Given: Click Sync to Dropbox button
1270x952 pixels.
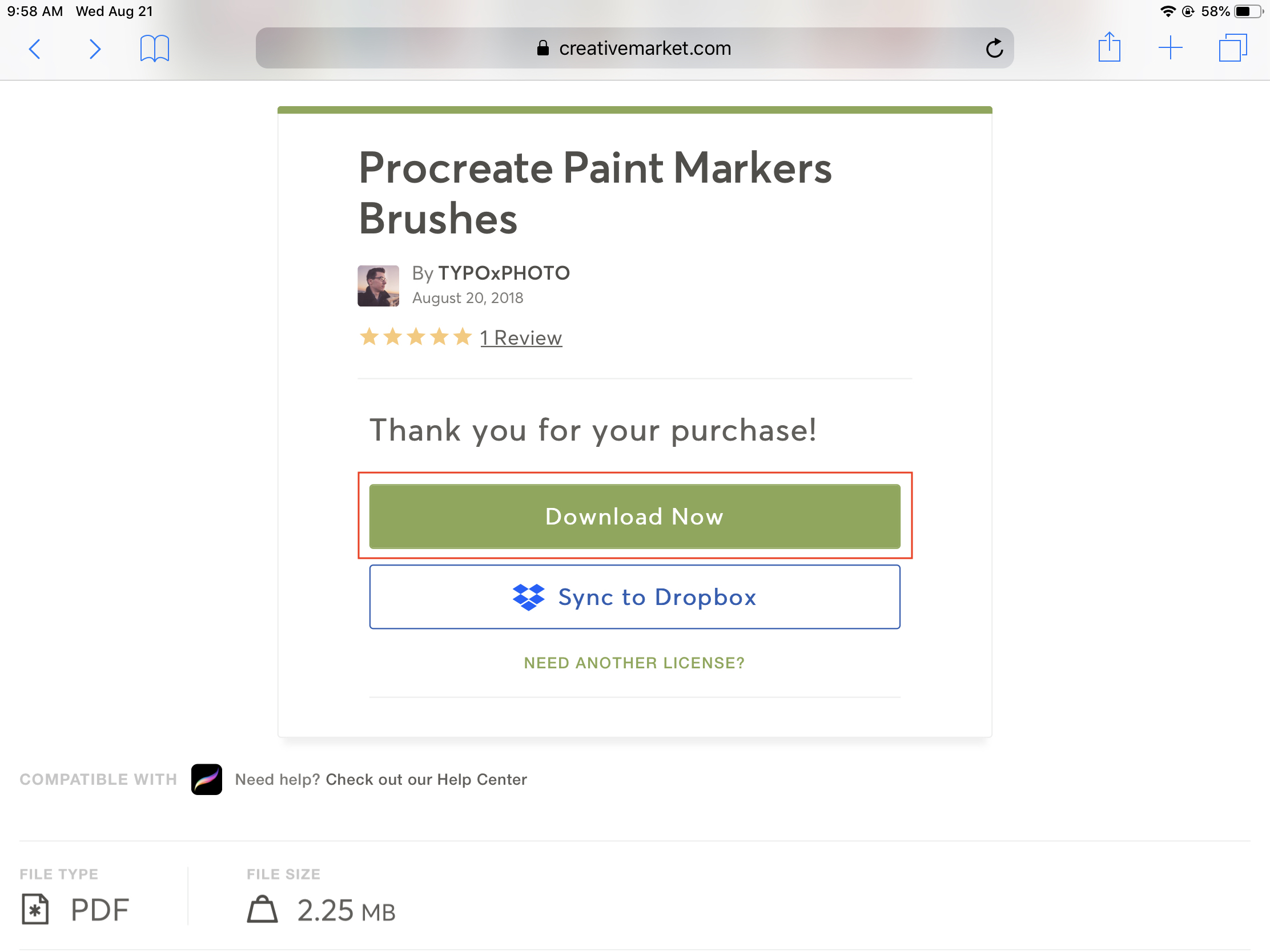Looking at the screenshot, I should (x=634, y=597).
